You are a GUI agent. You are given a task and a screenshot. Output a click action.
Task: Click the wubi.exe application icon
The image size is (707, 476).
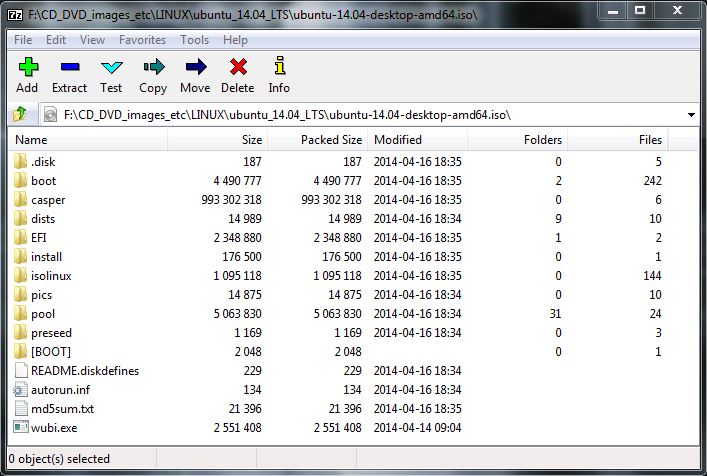click(x=21, y=427)
